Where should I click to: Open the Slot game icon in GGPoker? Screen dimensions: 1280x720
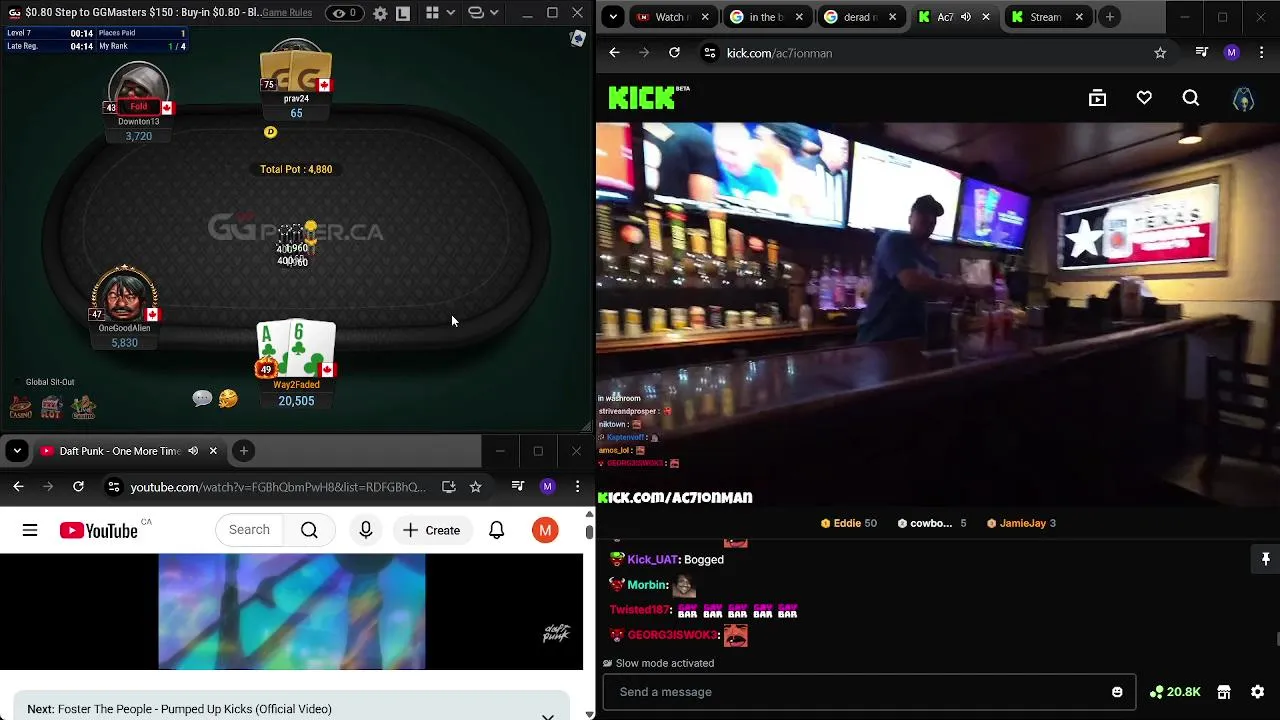click(x=52, y=407)
